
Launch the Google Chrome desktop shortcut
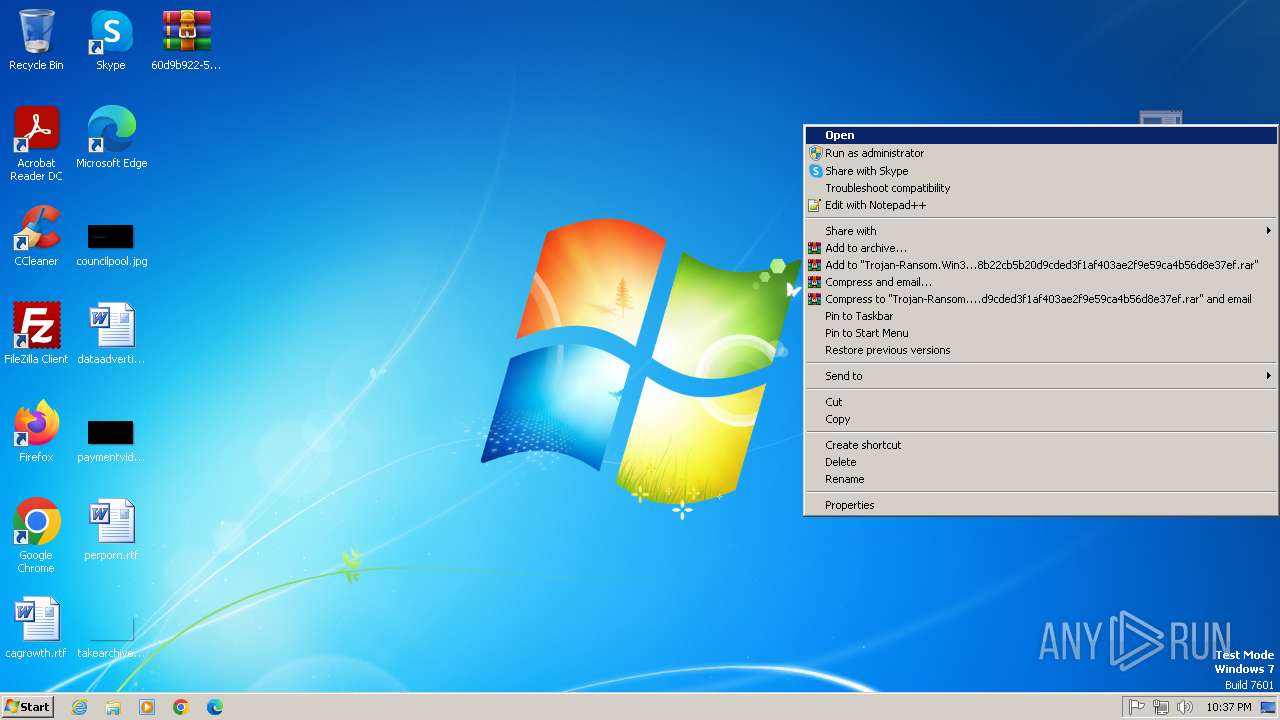tap(36, 536)
